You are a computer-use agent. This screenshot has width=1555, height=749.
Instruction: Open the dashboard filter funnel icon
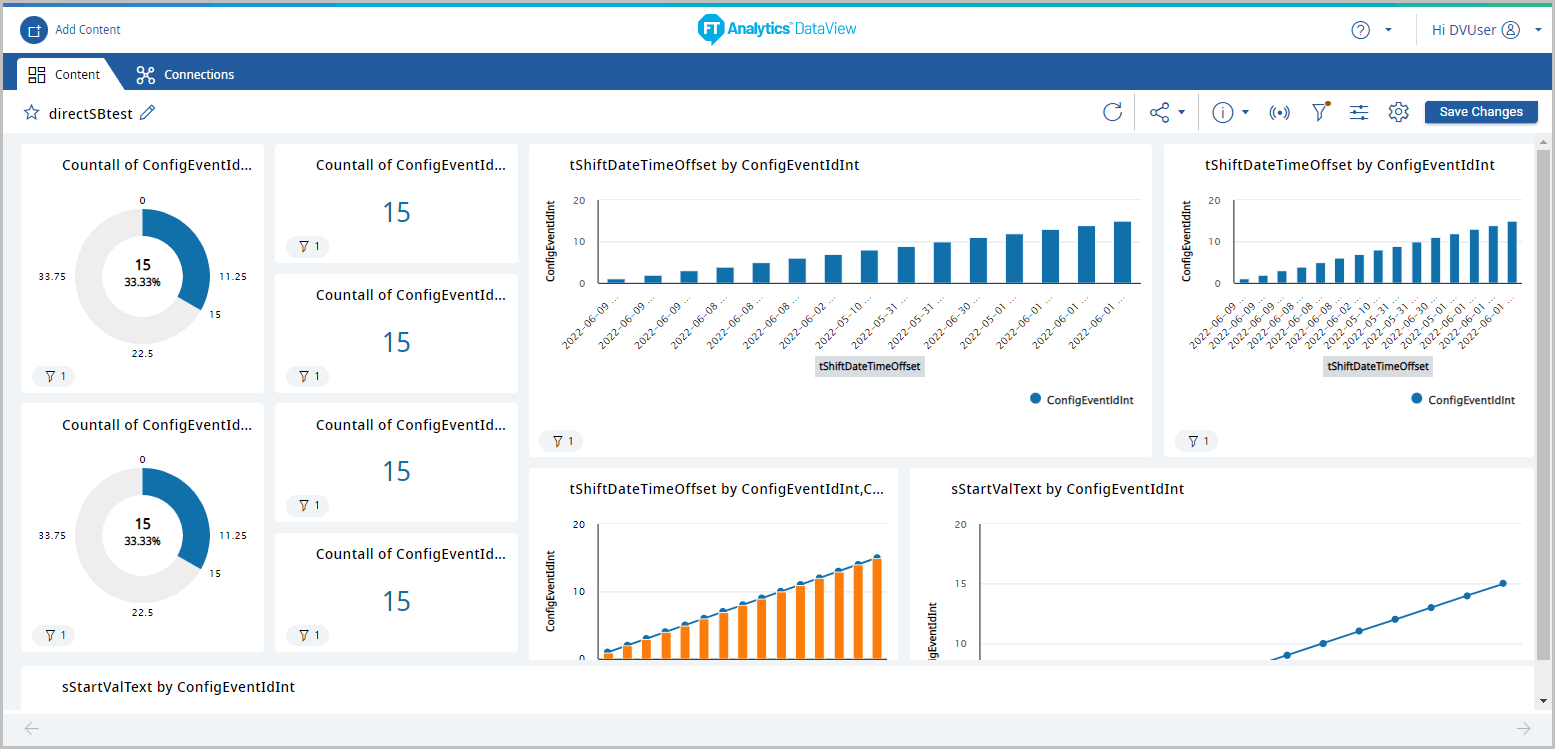pyautogui.click(x=1320, y=112)
